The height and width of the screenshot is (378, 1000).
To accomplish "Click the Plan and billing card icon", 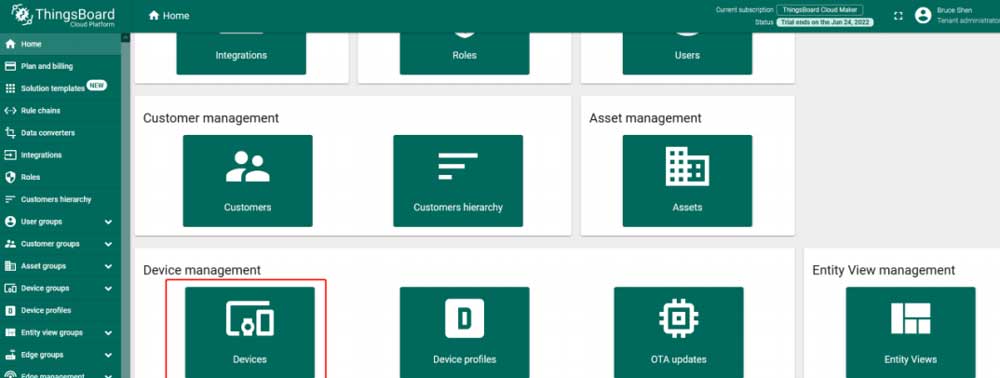I will click(x=10, y=66).
